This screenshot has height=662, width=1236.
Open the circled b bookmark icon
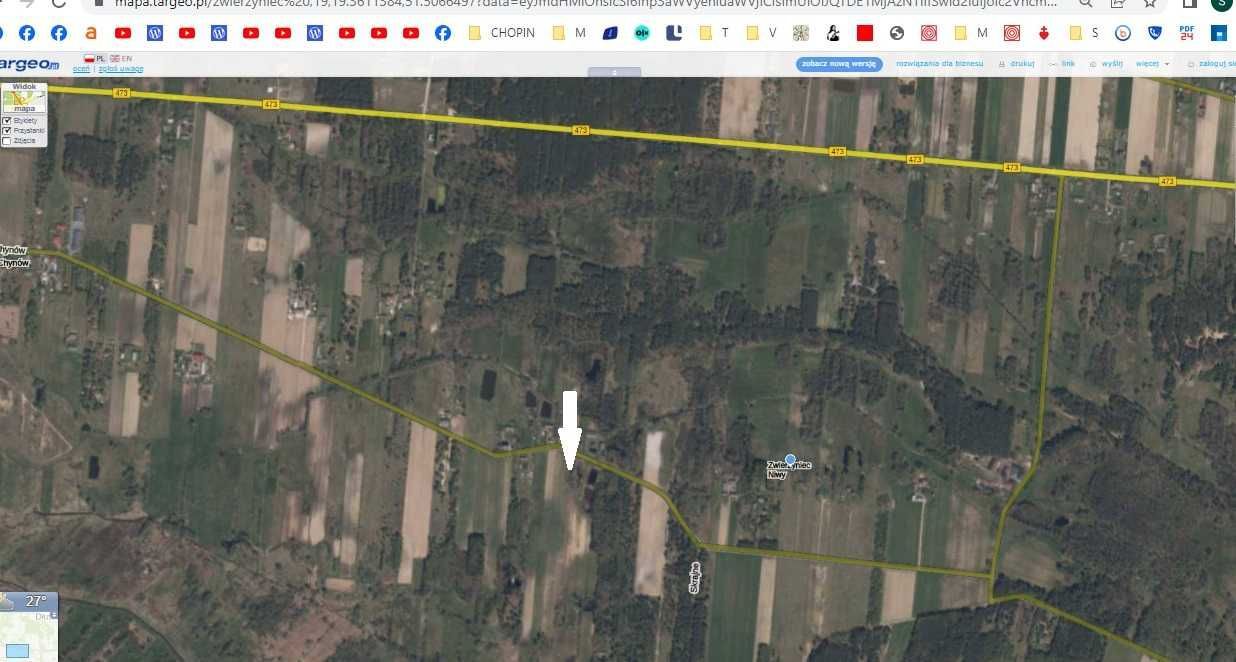(1123, 33)
